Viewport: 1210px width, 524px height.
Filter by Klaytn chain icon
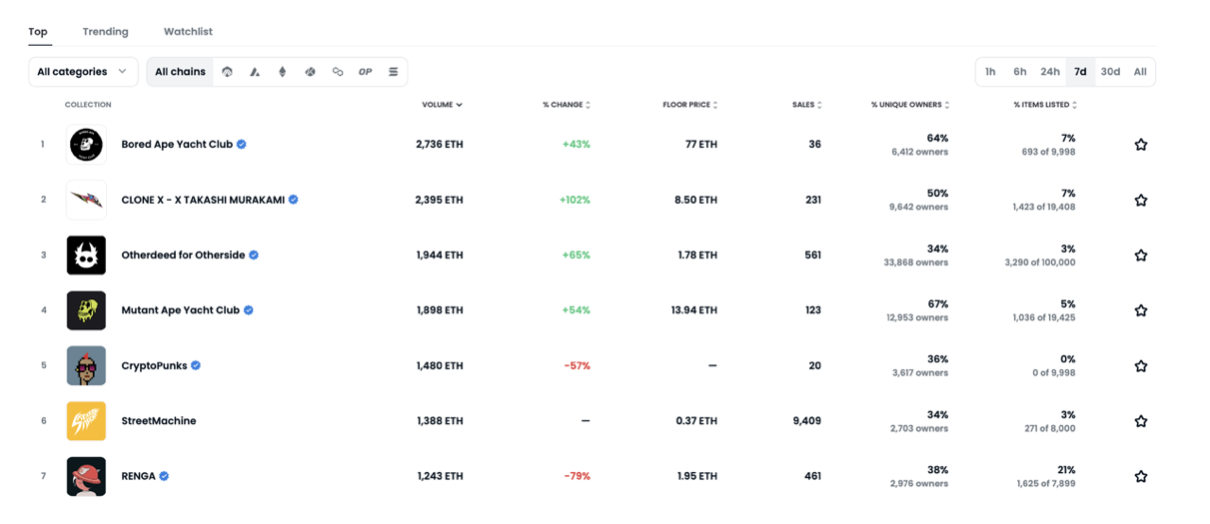[x=310, y=72]
